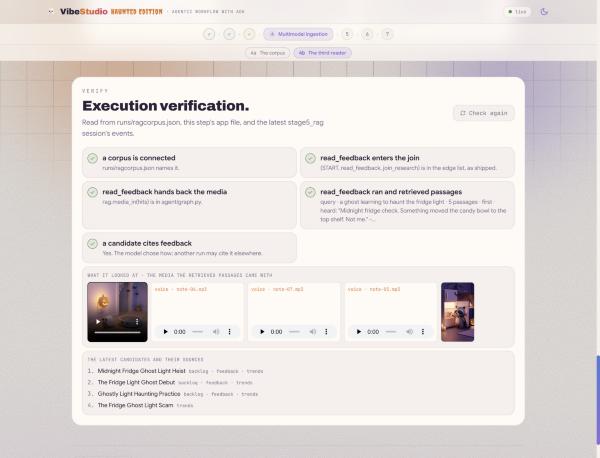Play the pumpkin video thumbnail
600x458 pixels.
point(98,322)
